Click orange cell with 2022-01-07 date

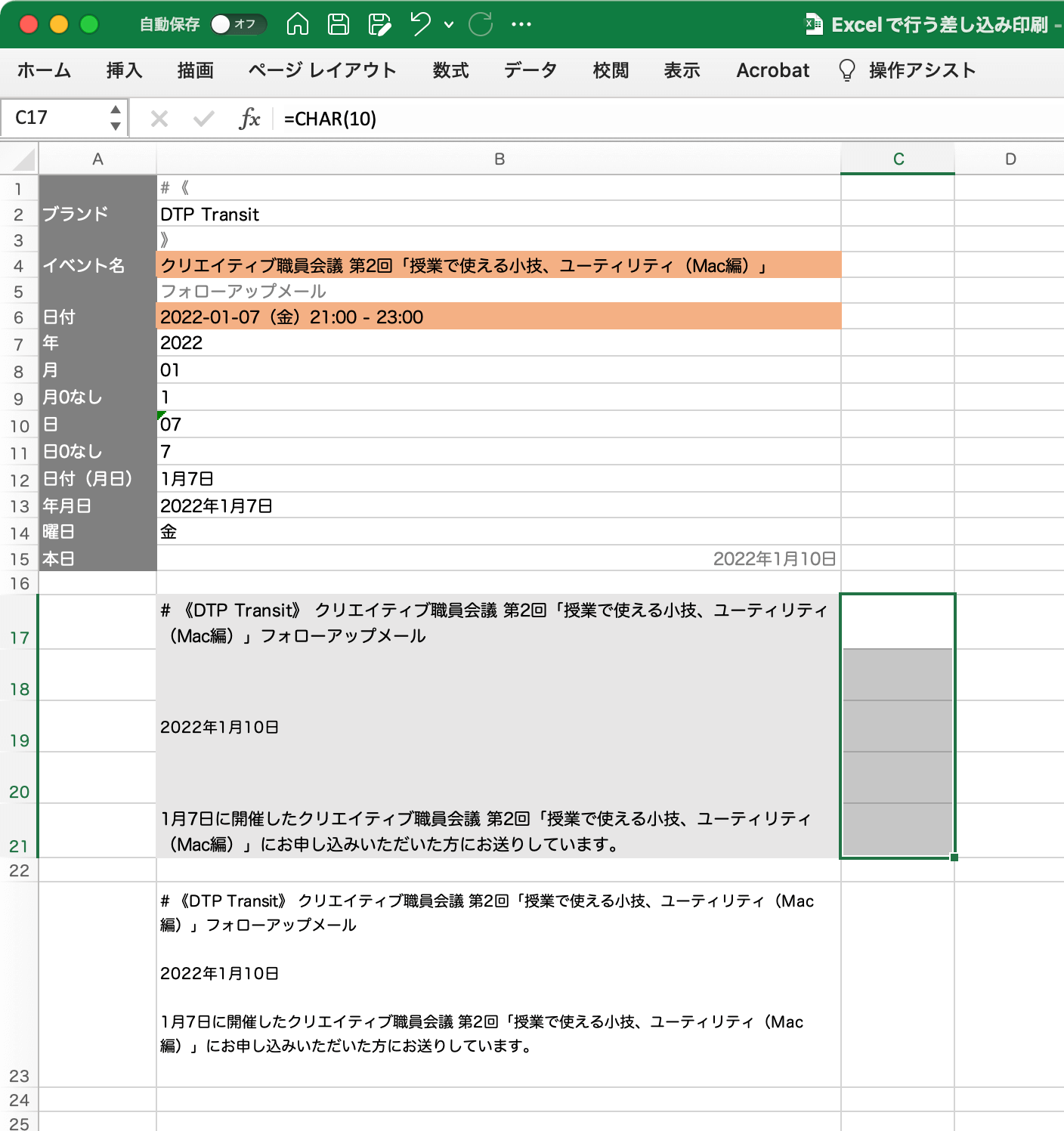point(499,317)
